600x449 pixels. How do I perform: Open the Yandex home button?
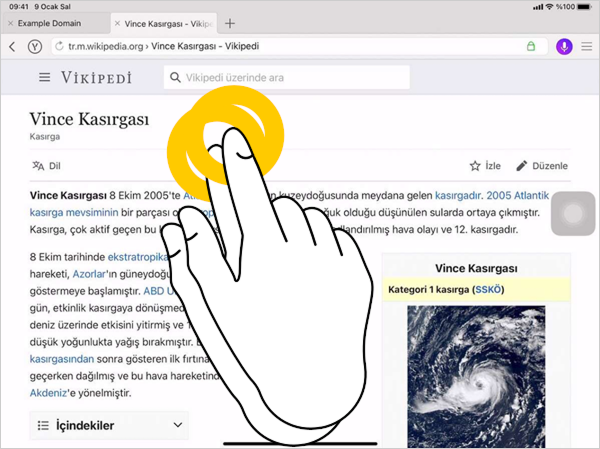(x=35, y=47)
